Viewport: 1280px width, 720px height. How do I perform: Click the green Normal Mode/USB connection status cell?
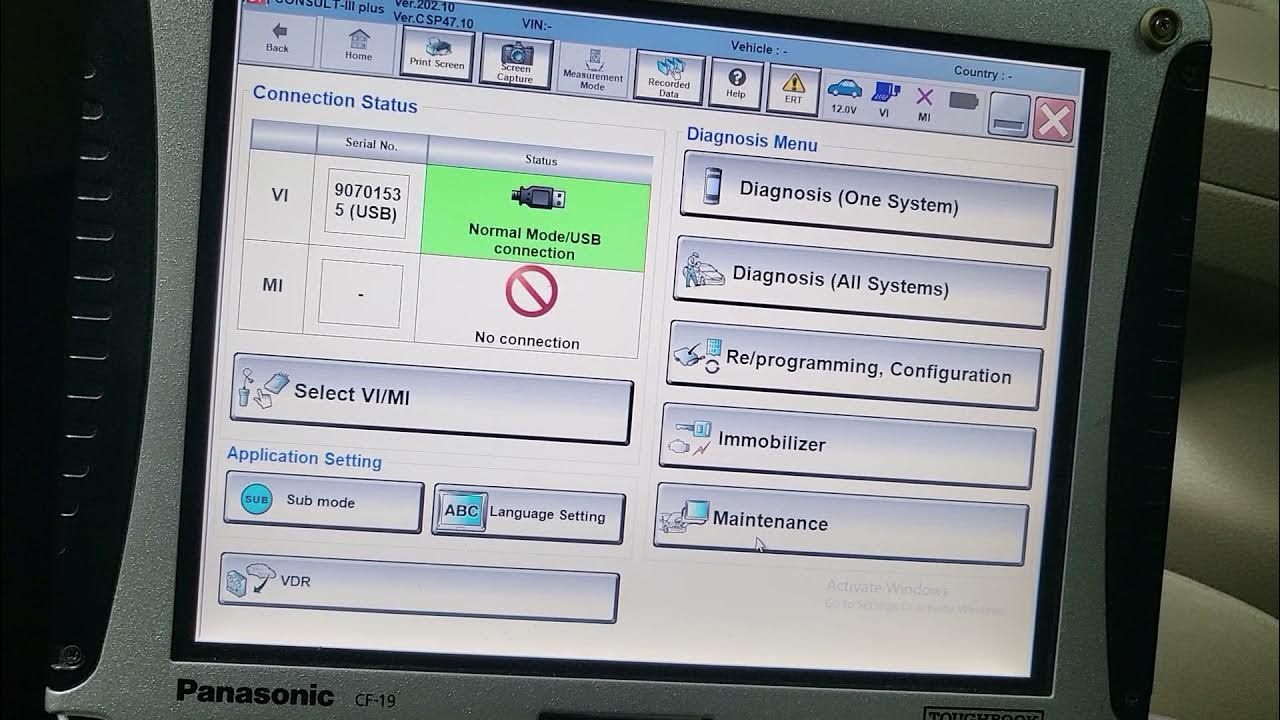click(x=536, y=219)
